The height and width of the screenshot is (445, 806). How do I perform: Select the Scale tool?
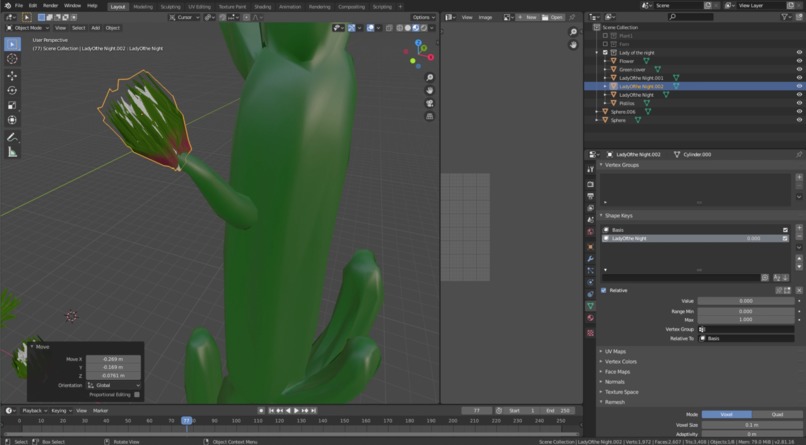click(12, 105)
